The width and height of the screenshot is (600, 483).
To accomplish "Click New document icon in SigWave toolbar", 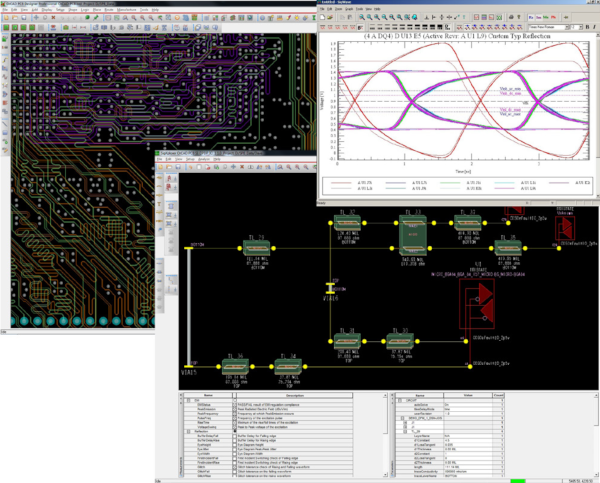I will (x=323, y=17).
